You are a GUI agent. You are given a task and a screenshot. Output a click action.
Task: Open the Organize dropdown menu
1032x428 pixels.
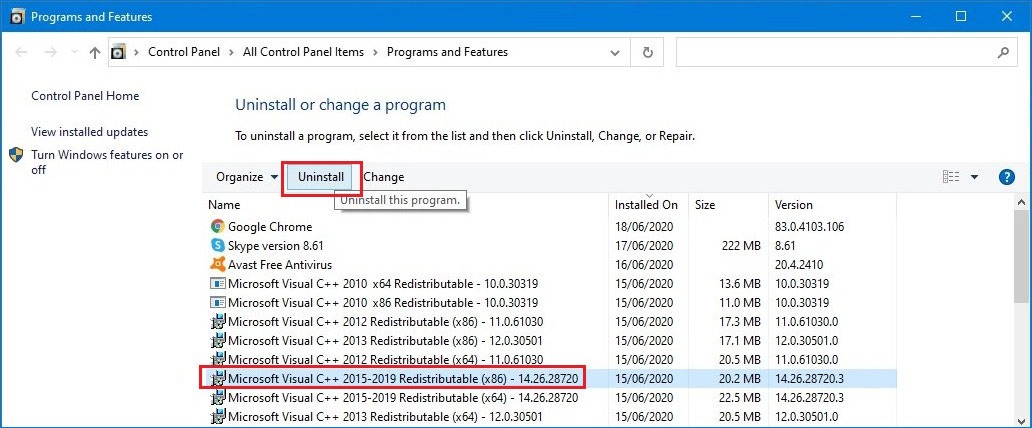pos(248,176)
